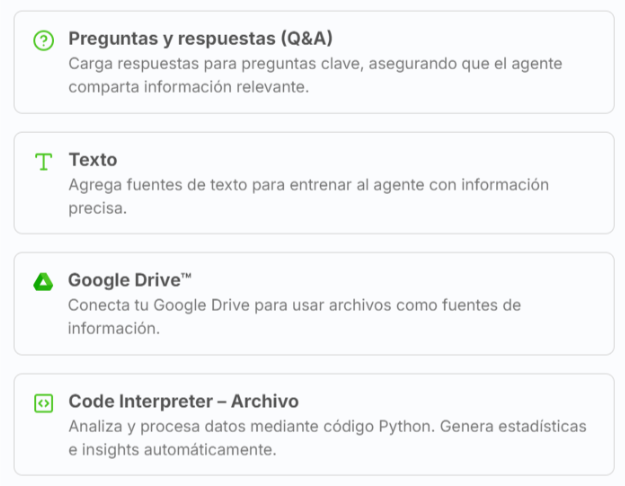Click the description "Agrega fuentes de texto"
Image resolution: width=625 pixels, height=486 pixels.
(309, 185)
